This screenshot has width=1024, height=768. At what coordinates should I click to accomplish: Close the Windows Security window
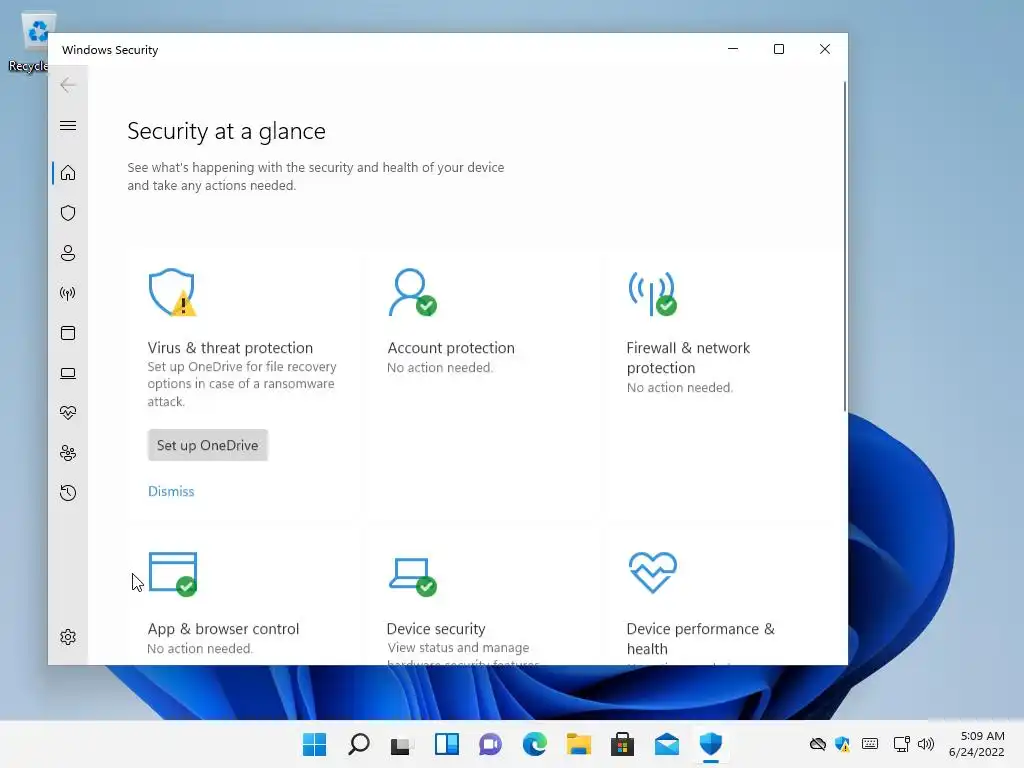pos(825,49)
